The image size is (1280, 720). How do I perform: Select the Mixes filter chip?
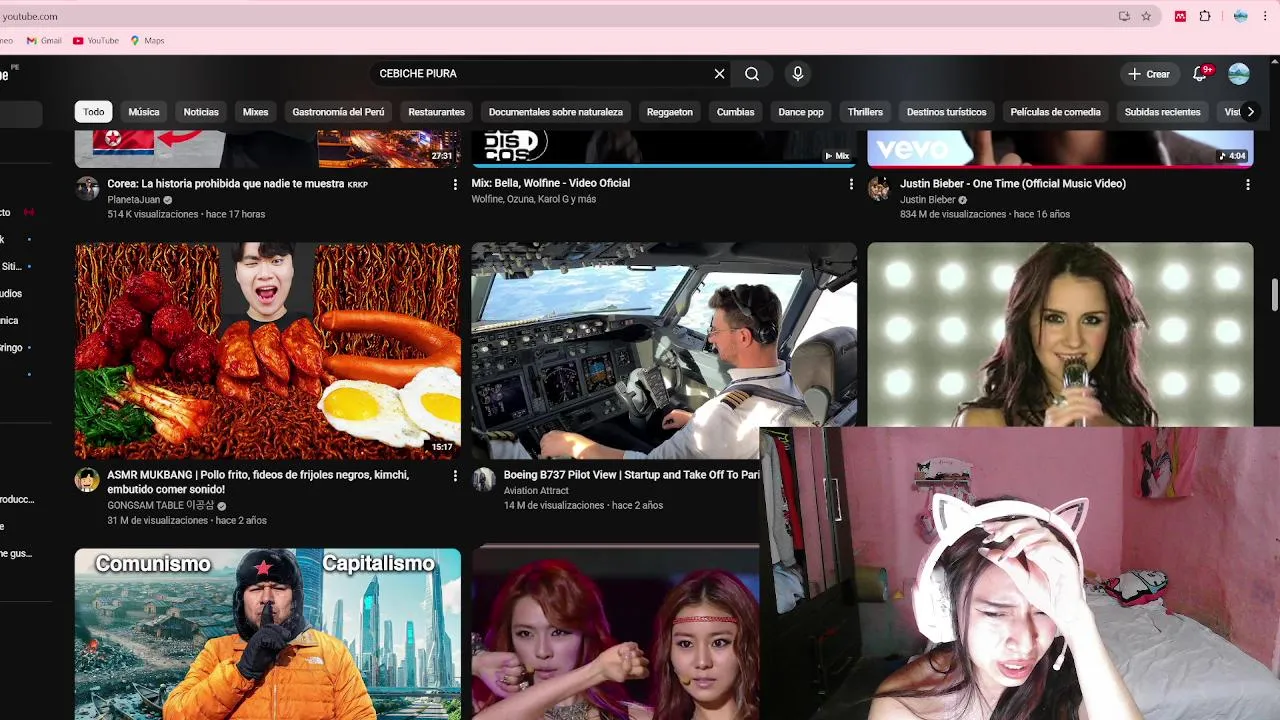255,112
